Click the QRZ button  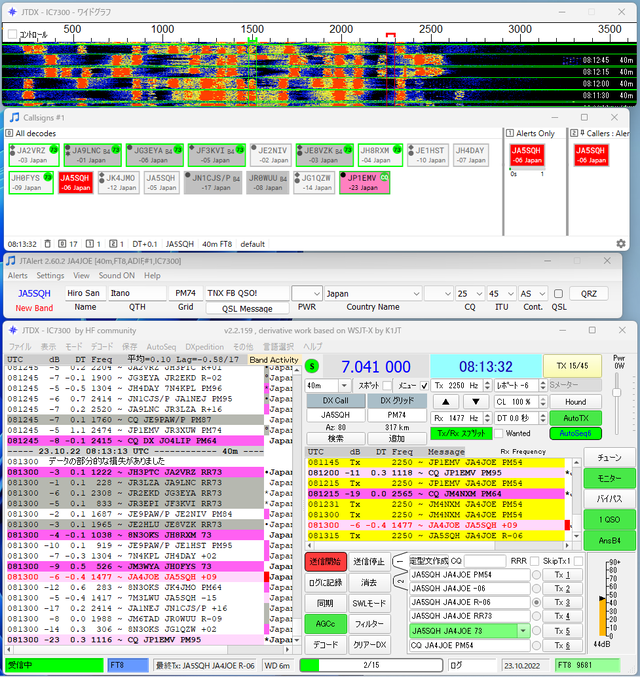[589, 294]
